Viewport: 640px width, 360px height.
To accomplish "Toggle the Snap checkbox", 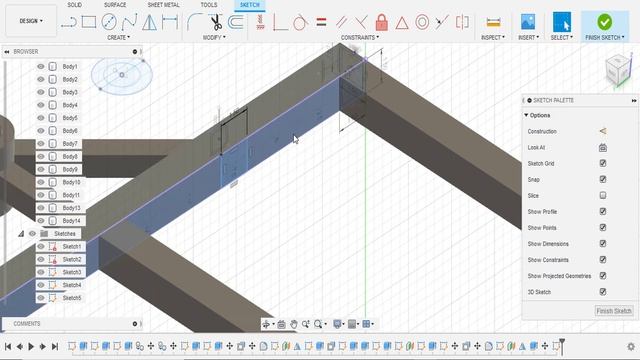I will point(603,179).
